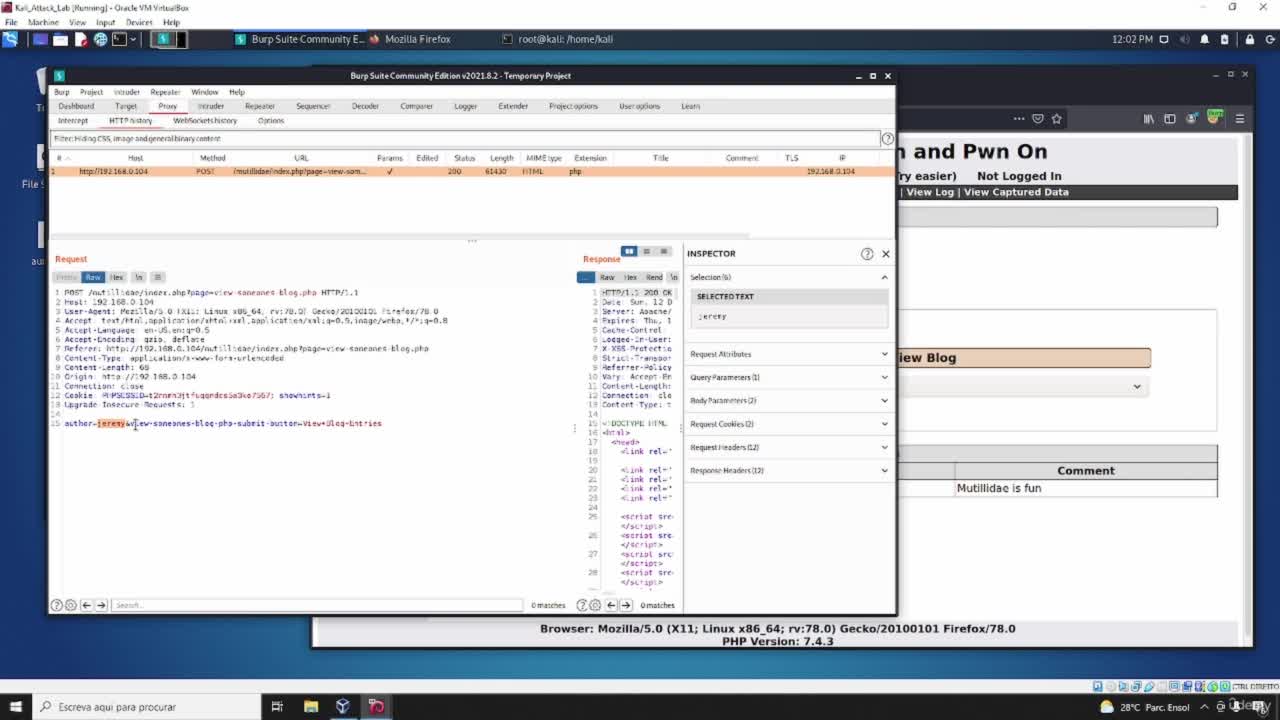
Task: Click HTTP history filter bar
Action: [x=464, y=138]
